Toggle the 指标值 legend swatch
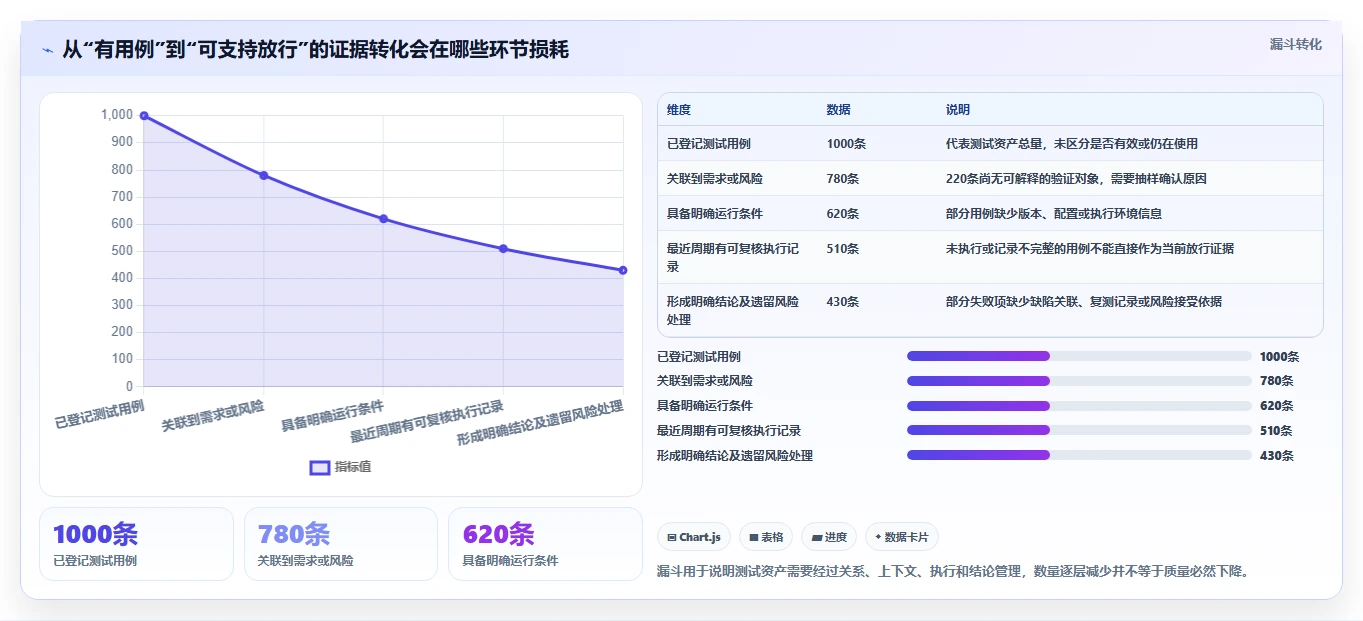The width and height of the screenshot is (1363, 621). 320,467
